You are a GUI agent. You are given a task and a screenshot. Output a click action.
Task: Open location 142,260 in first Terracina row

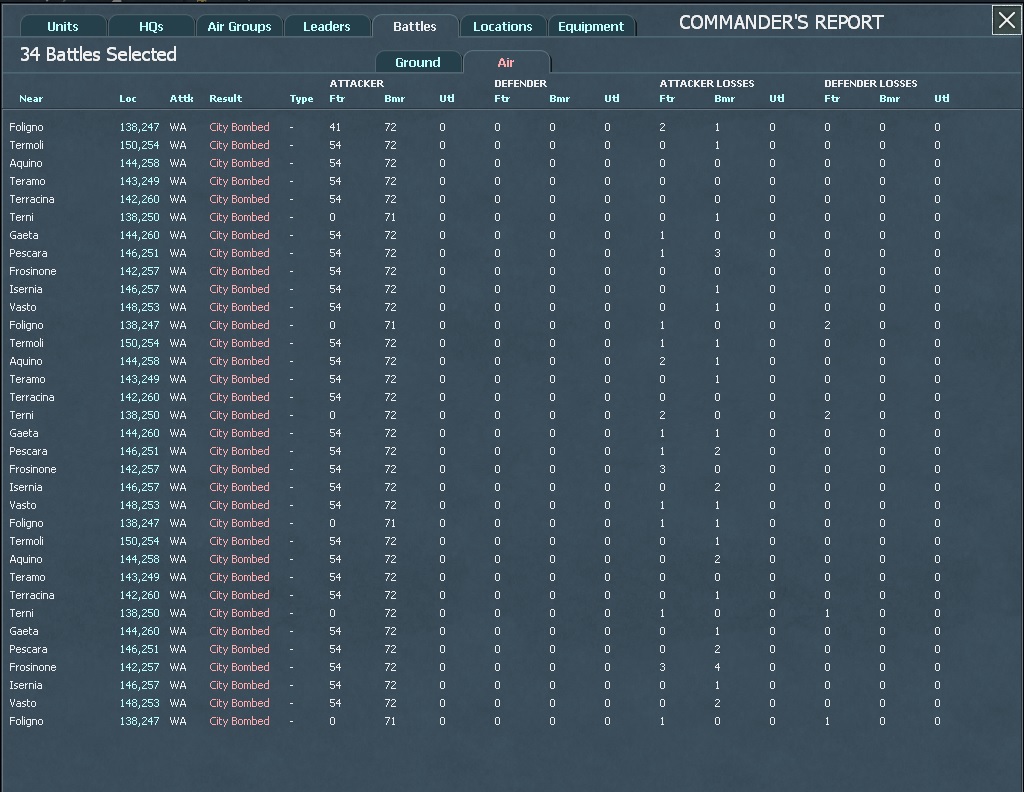[x=139, y=199]
